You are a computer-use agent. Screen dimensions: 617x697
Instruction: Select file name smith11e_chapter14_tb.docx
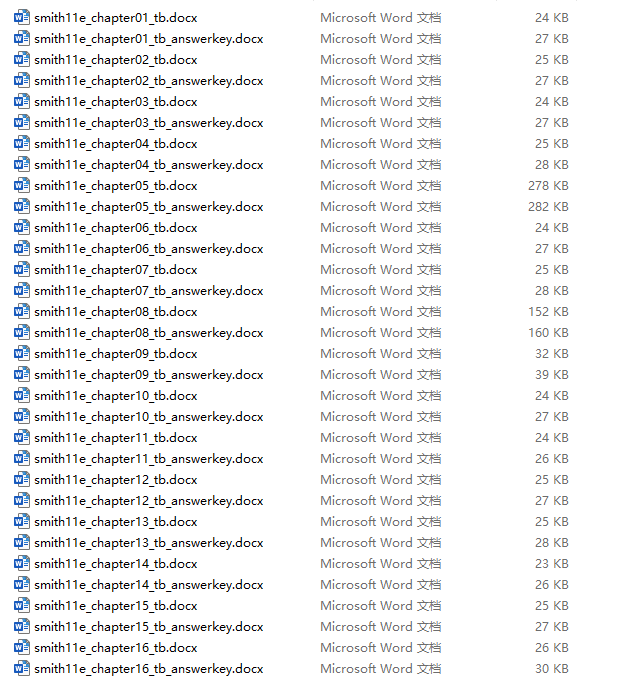tap(116, 564)
